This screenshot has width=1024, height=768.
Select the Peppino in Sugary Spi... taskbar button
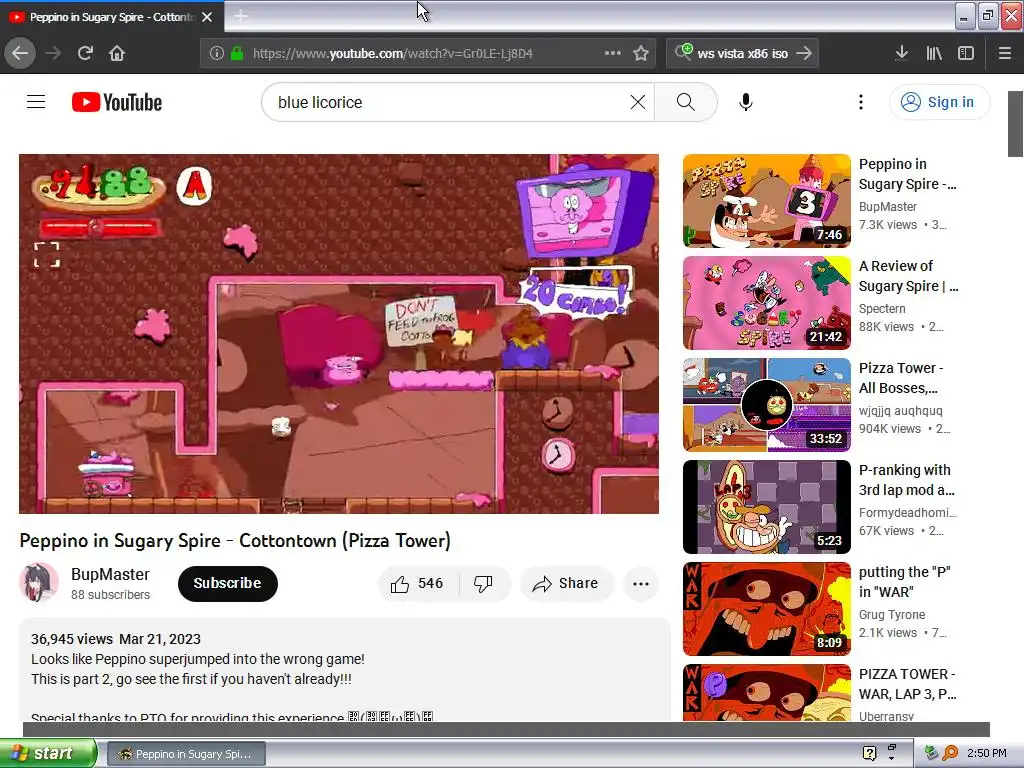point(186,754)
